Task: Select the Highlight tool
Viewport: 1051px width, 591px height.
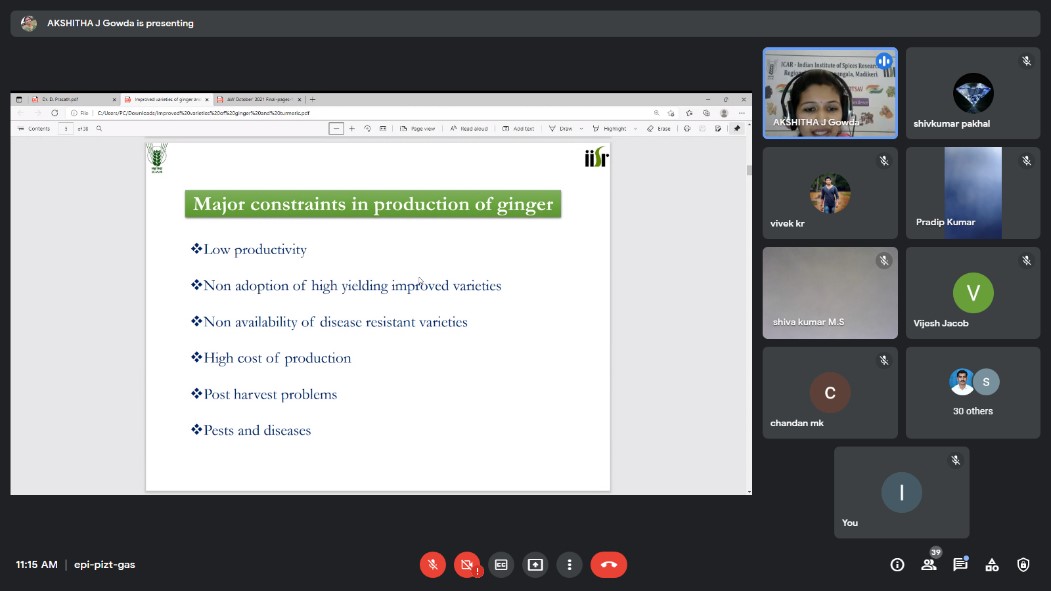Action: click(609, 129)
